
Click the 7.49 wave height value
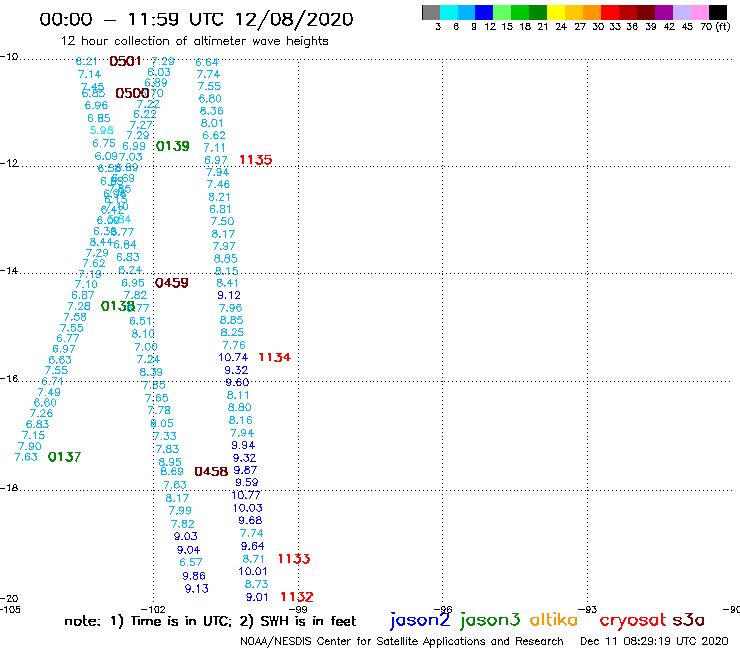[x=49, y=393]
